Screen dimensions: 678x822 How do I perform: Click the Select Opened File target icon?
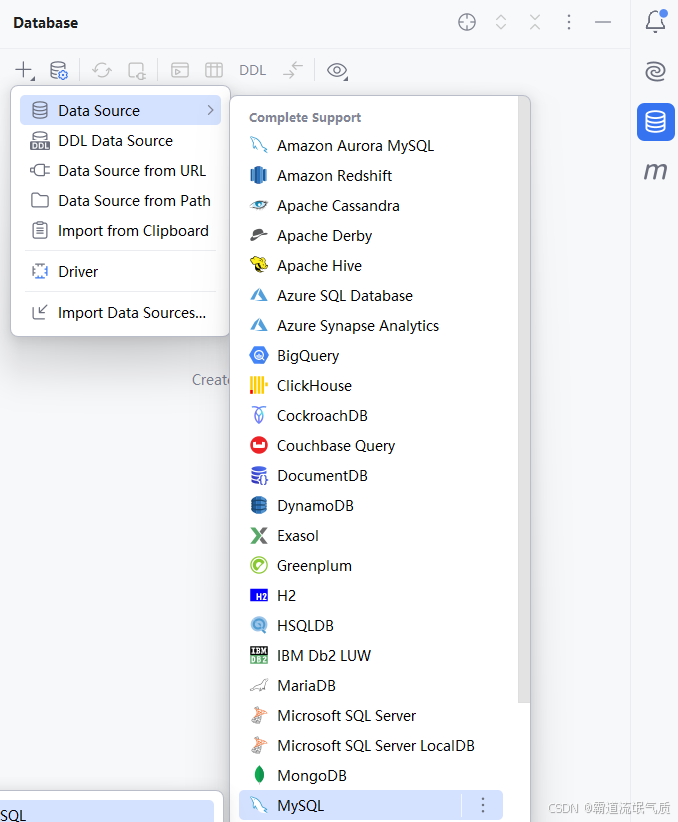pyautogui.click(x=467, y=23)
